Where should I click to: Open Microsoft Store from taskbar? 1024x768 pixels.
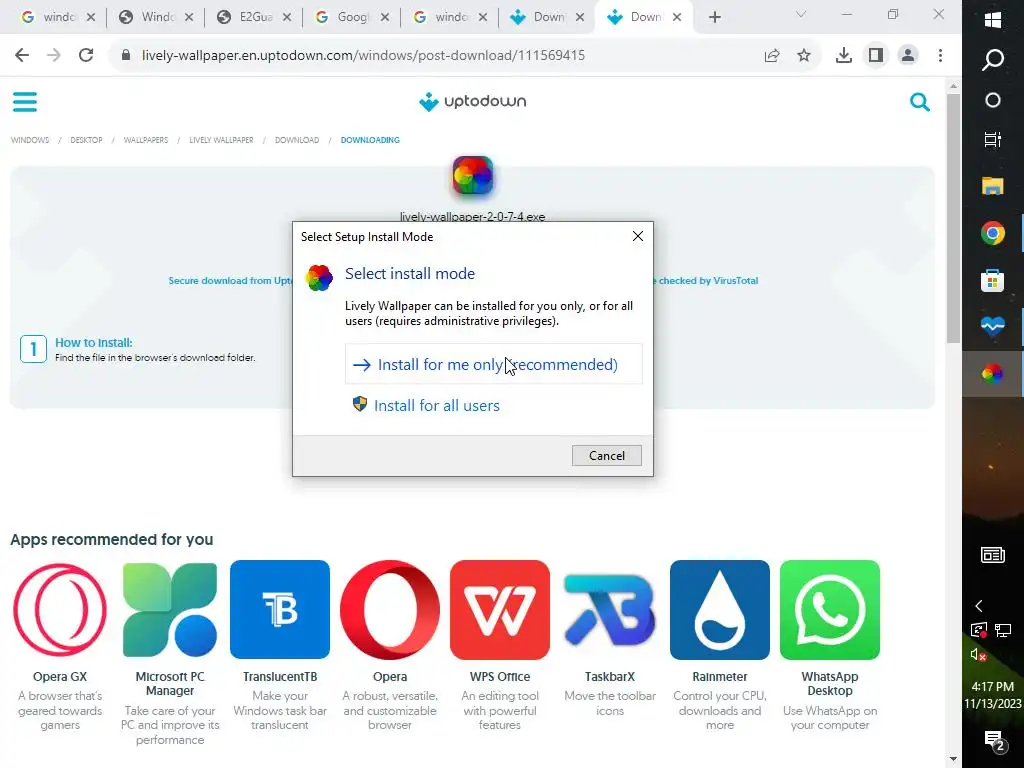click(993, 280)
